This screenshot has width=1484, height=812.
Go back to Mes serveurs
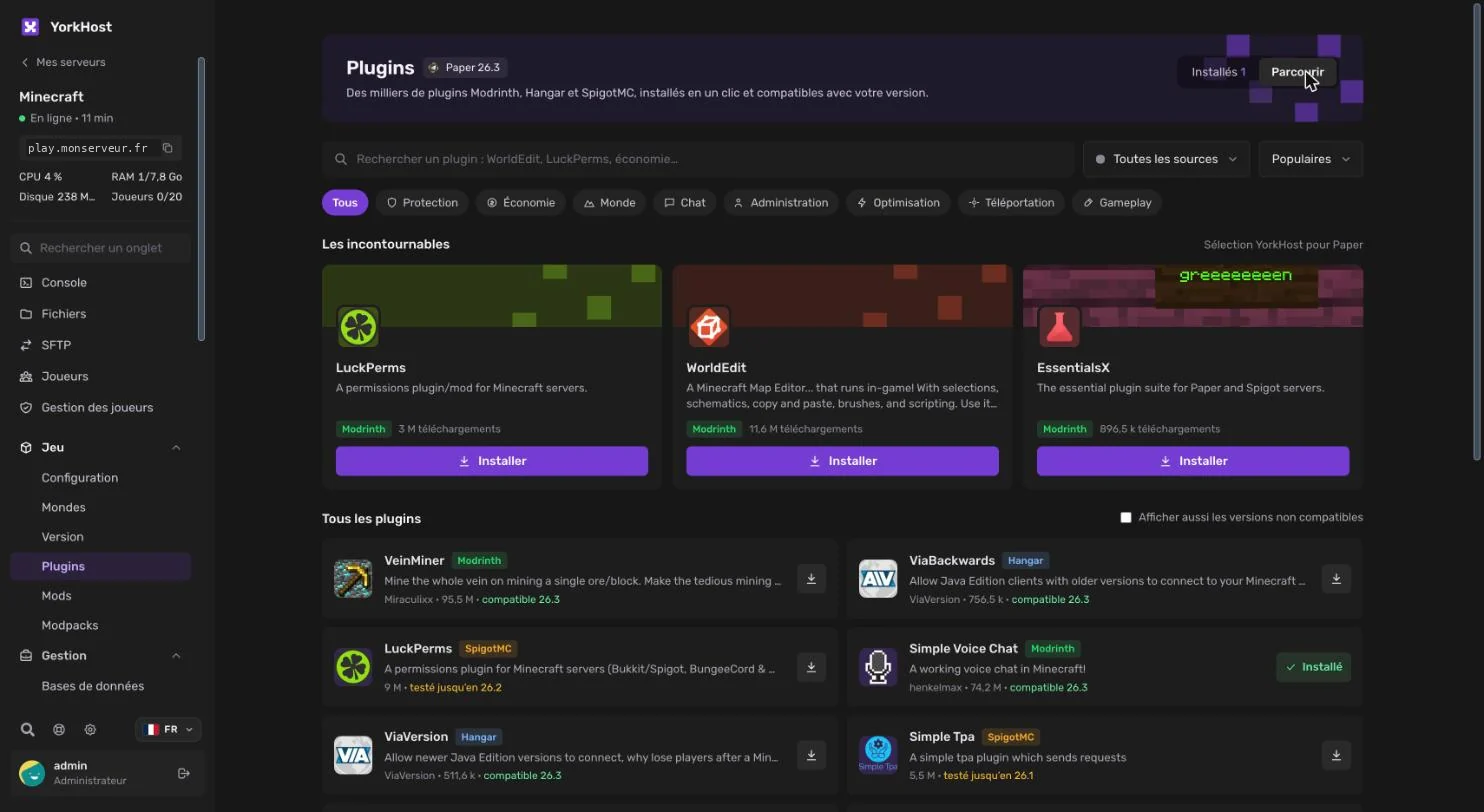point(62,62)
